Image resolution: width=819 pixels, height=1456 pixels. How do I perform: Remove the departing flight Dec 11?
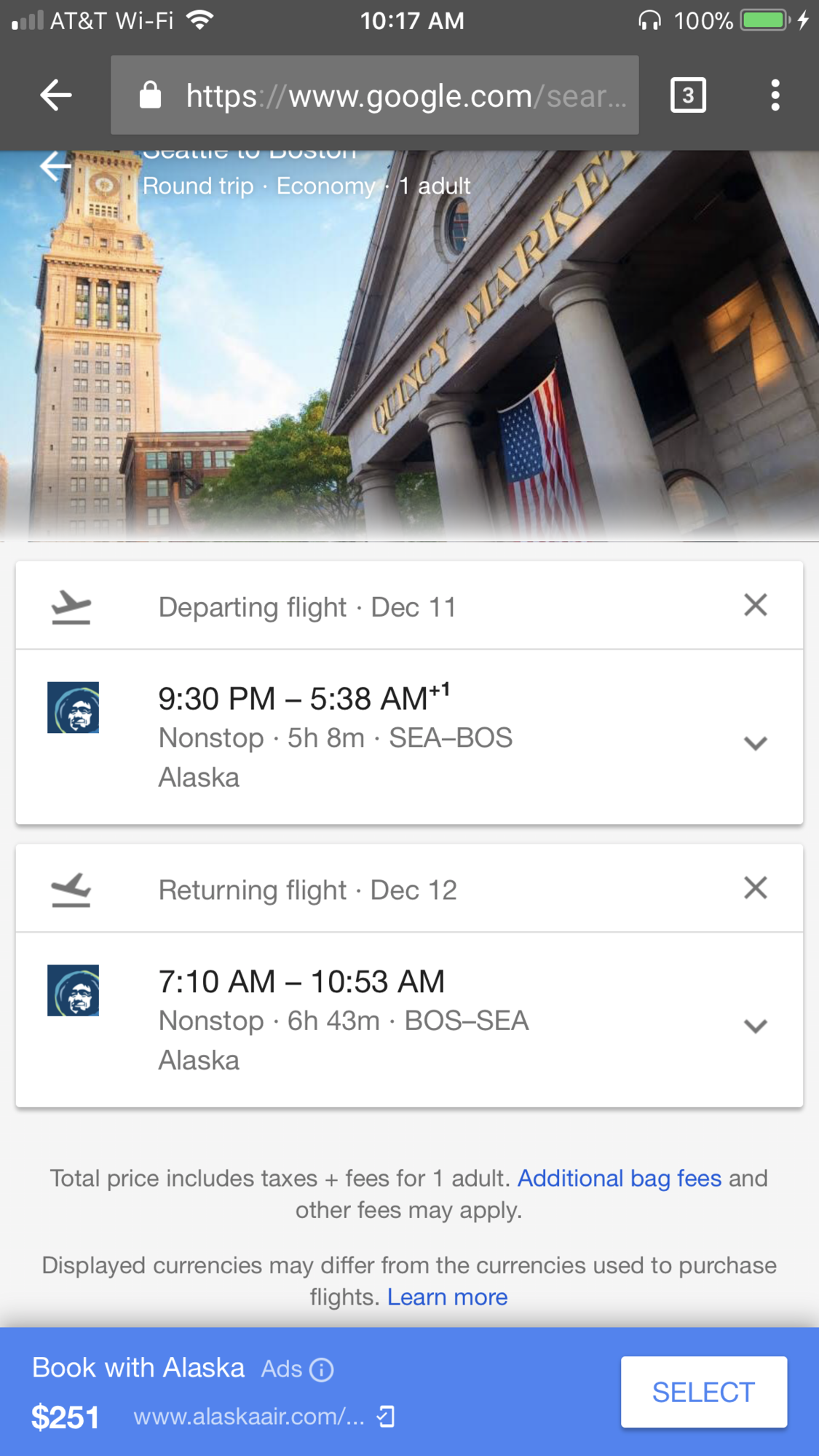coord(756,605)
